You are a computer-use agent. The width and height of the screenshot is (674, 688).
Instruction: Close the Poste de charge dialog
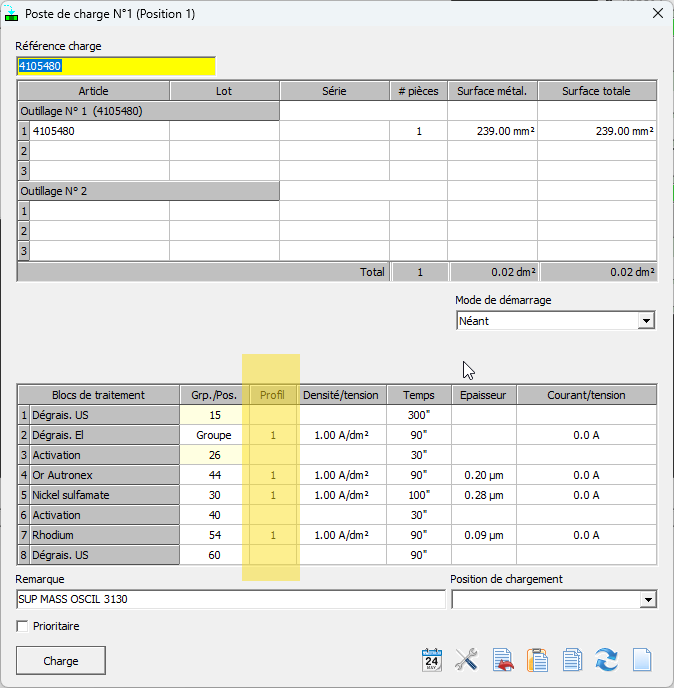[x=658, y=13]
